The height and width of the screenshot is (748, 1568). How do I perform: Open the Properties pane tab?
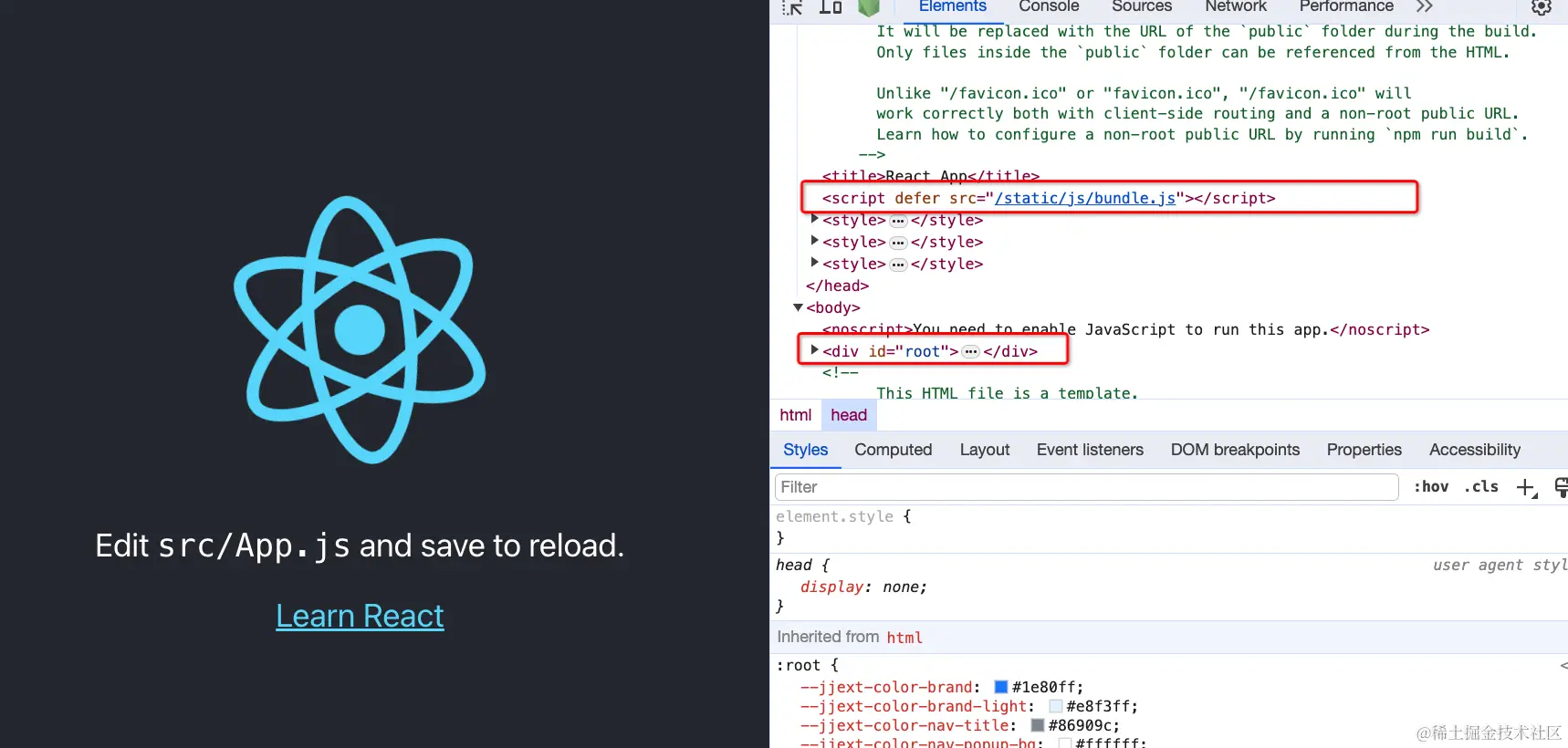(x=1364, y=450)
